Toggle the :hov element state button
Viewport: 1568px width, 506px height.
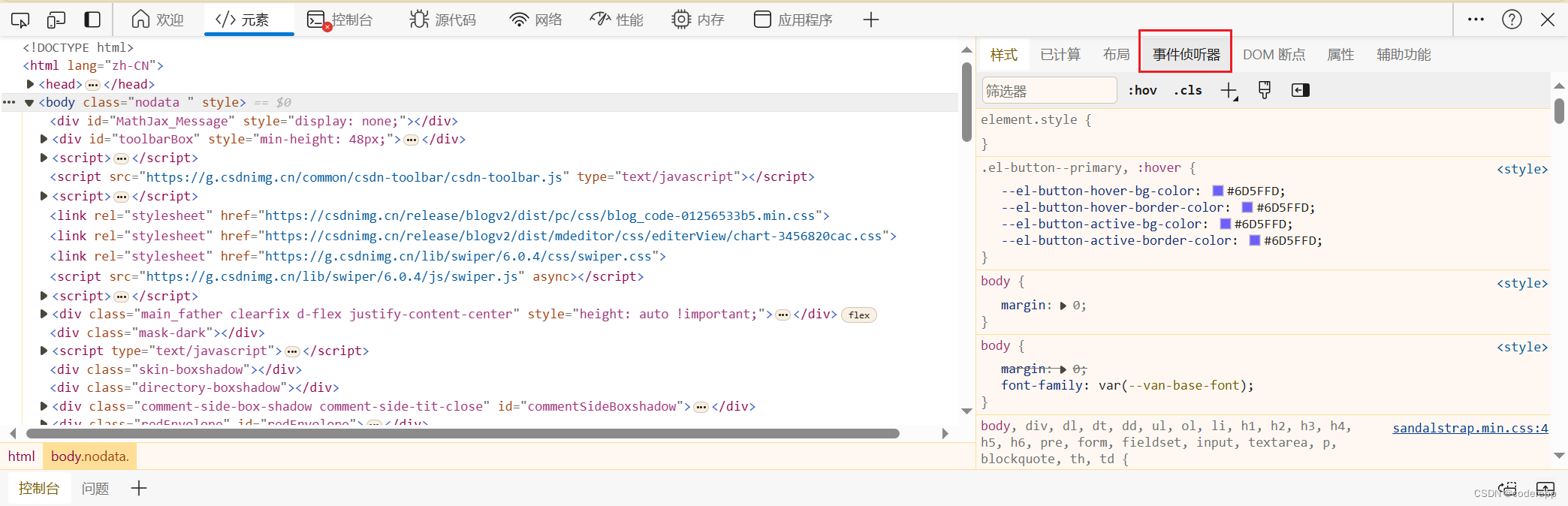coord(1142,91)
